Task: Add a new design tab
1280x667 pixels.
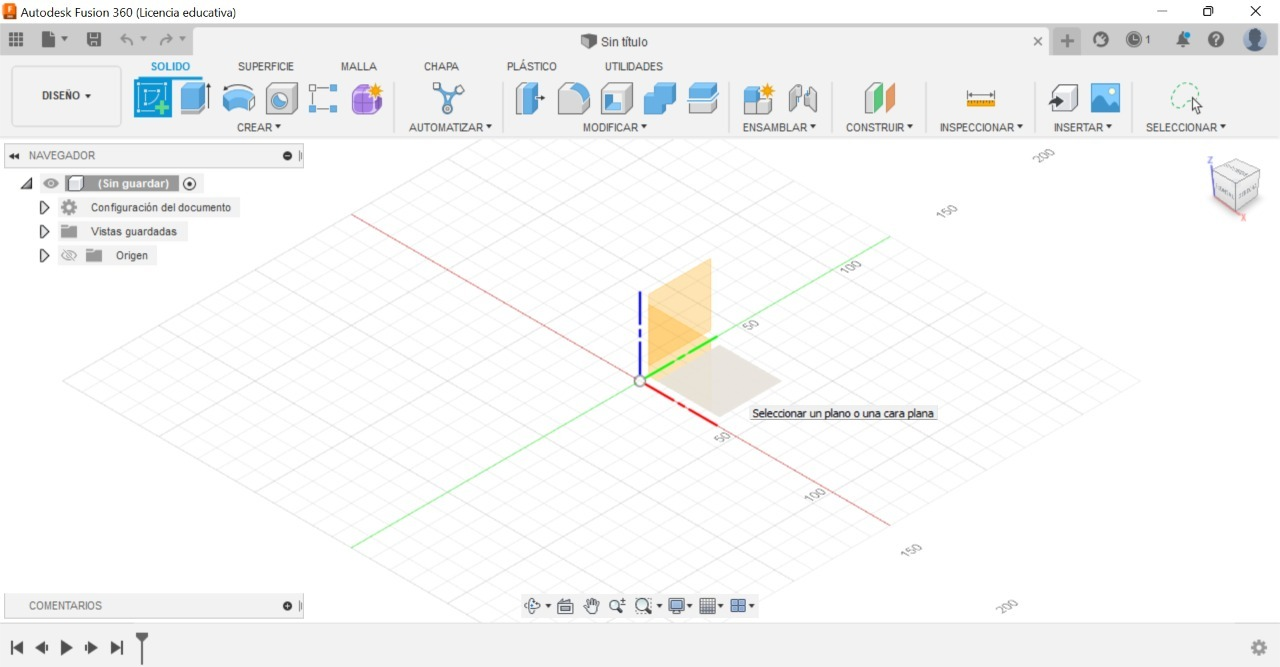Action: [x=1067, y=41]
